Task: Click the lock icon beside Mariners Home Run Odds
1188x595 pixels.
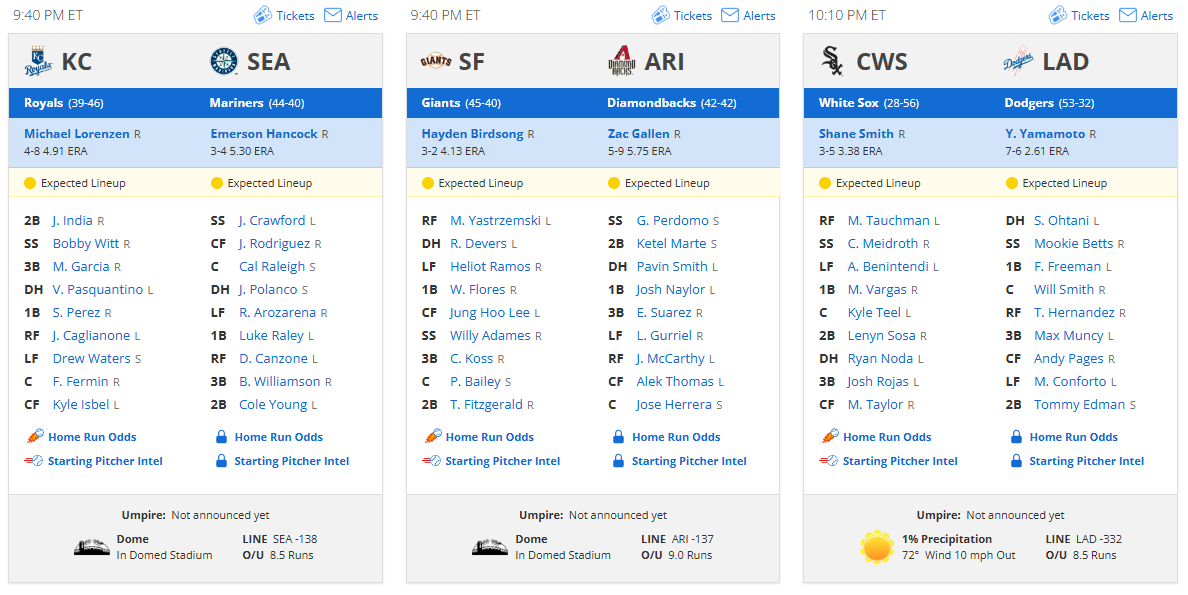Action: click(x=221, y=437)
